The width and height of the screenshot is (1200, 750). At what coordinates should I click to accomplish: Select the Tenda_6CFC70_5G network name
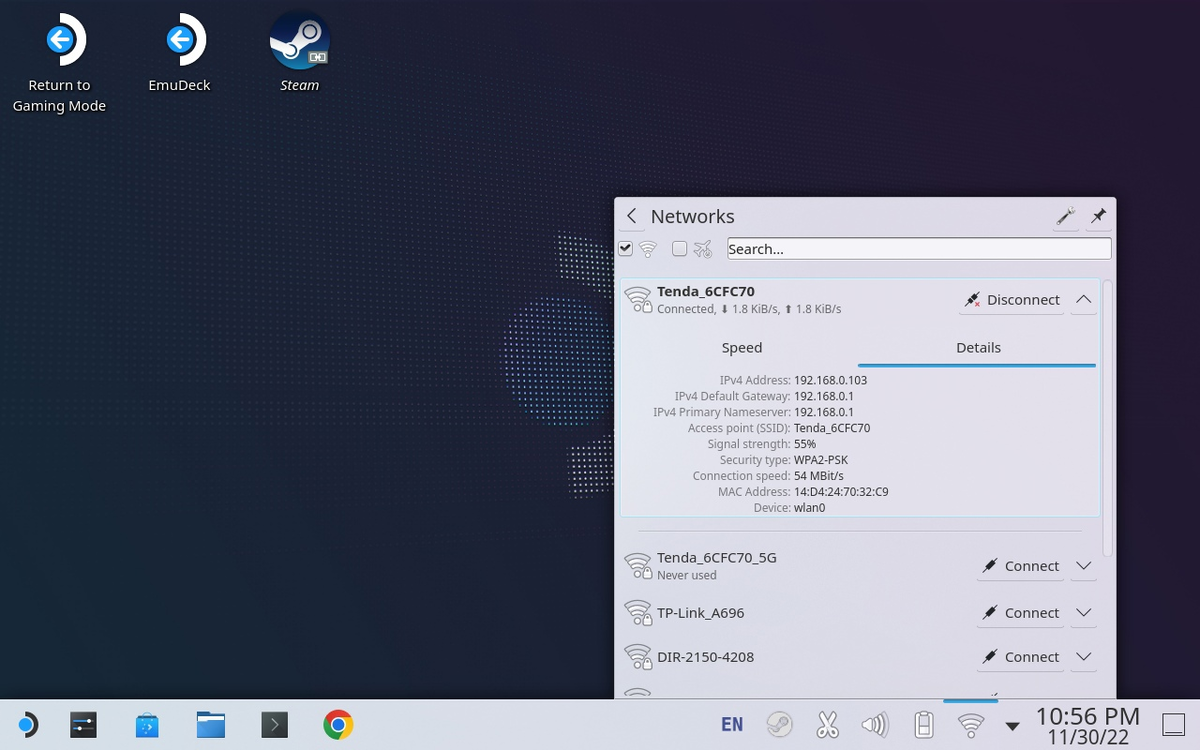click(x=717, y=557)
